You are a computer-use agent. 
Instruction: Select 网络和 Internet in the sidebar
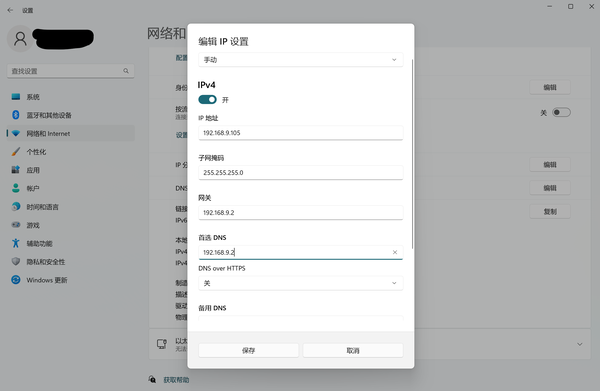71,134
